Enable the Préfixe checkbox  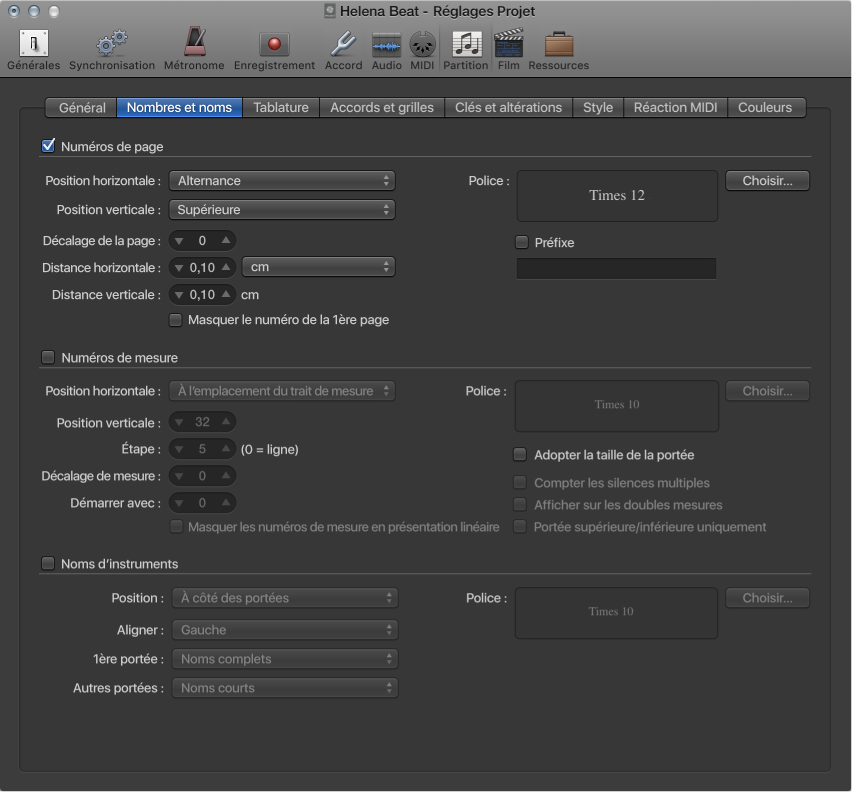pos(521,242)
